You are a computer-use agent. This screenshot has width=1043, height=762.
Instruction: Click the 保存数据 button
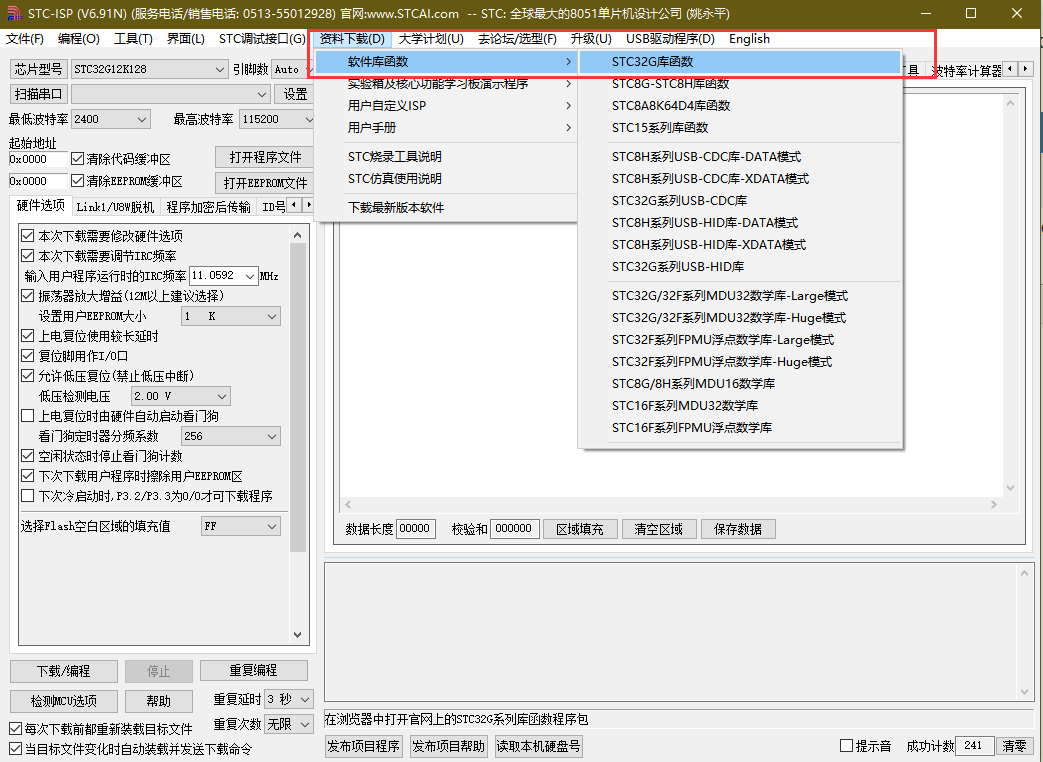tap(738, 529)
